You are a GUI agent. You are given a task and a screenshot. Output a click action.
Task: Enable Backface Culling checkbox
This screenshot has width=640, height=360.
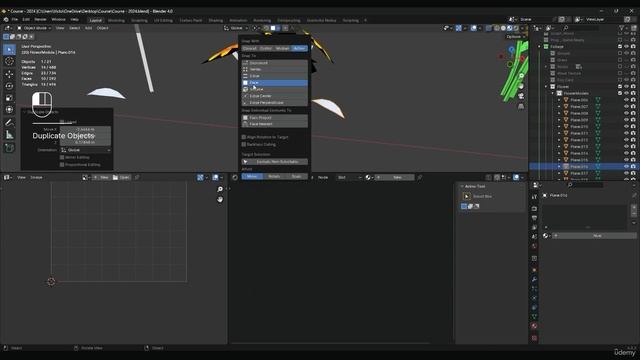tap(244, 144)
